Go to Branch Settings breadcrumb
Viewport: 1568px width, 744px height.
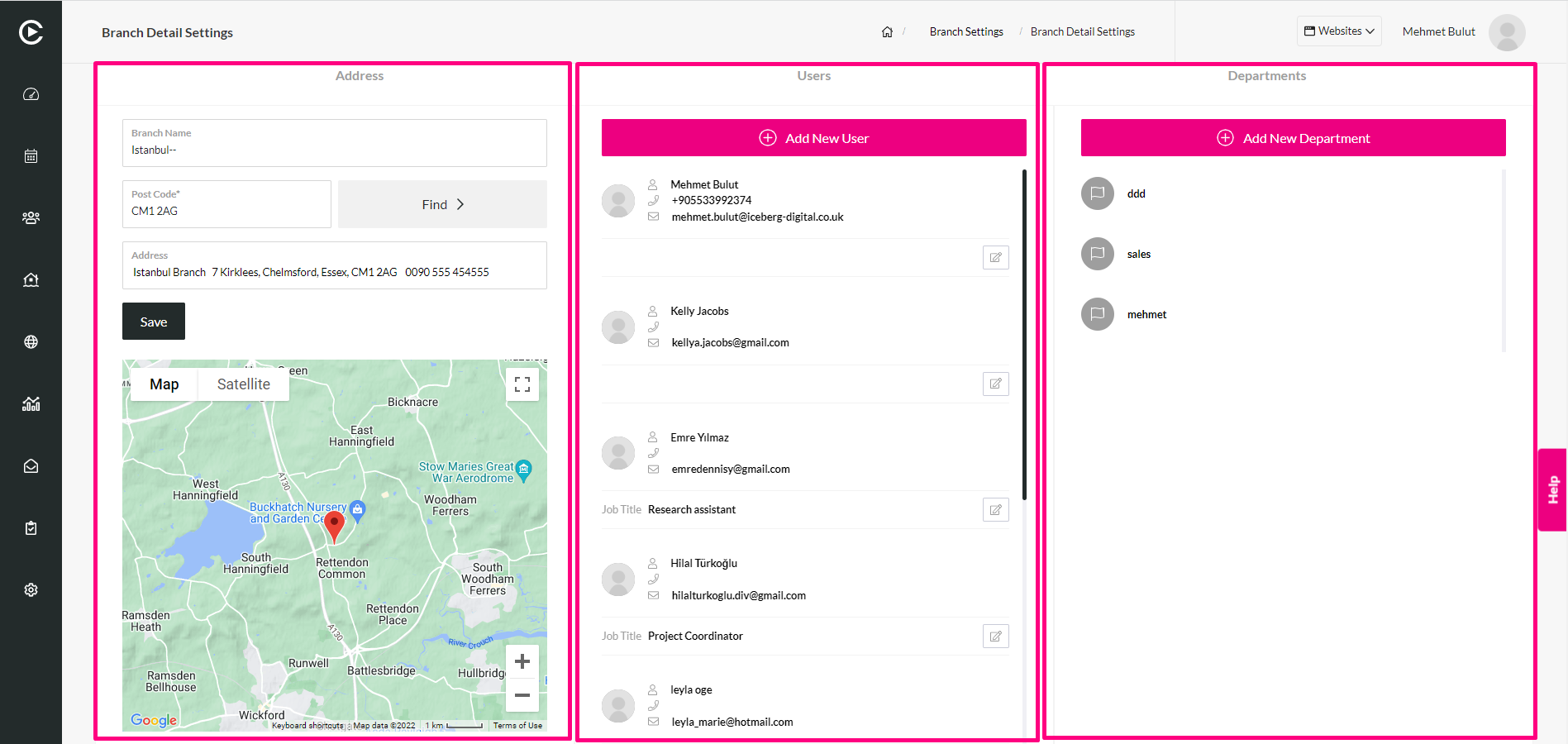(966, 32)
